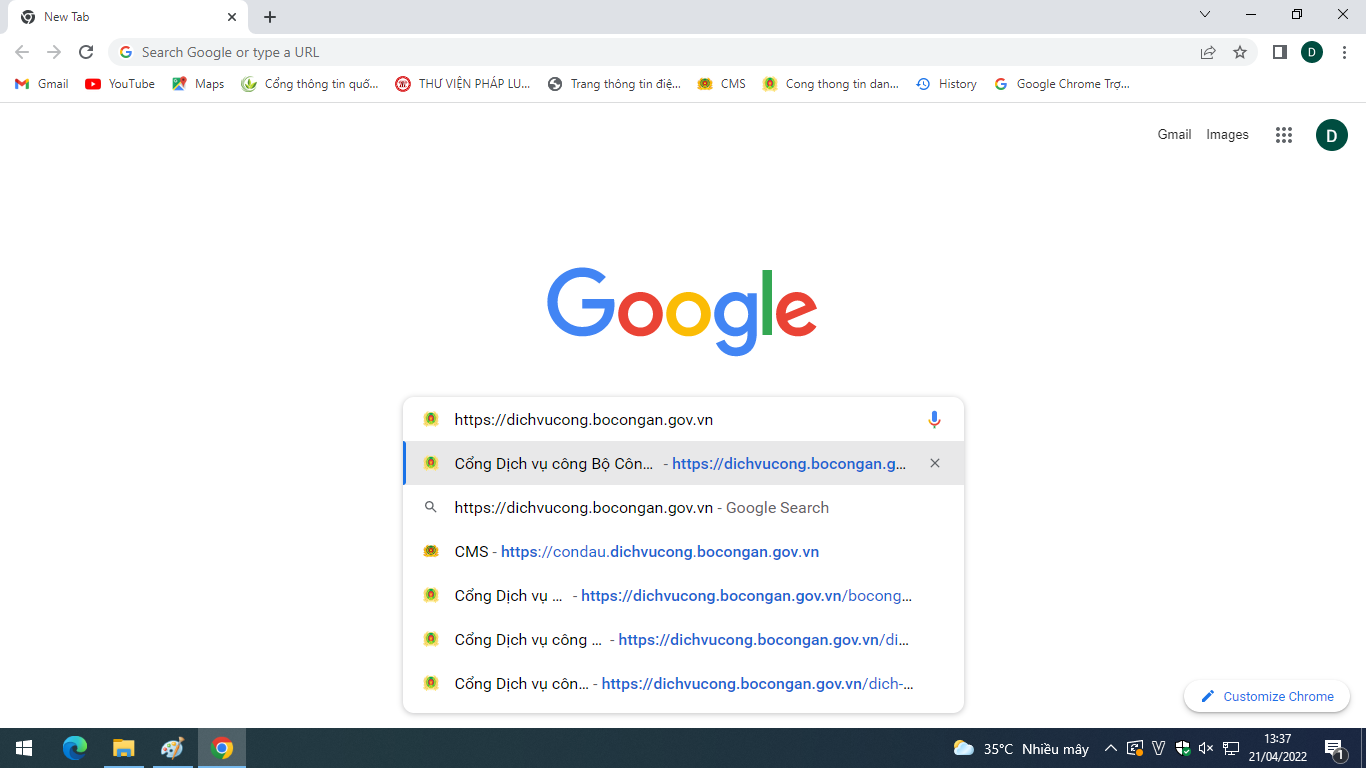Open the notification center icon
Viewport: 1366px width, 768px height.
(1334, 748)
